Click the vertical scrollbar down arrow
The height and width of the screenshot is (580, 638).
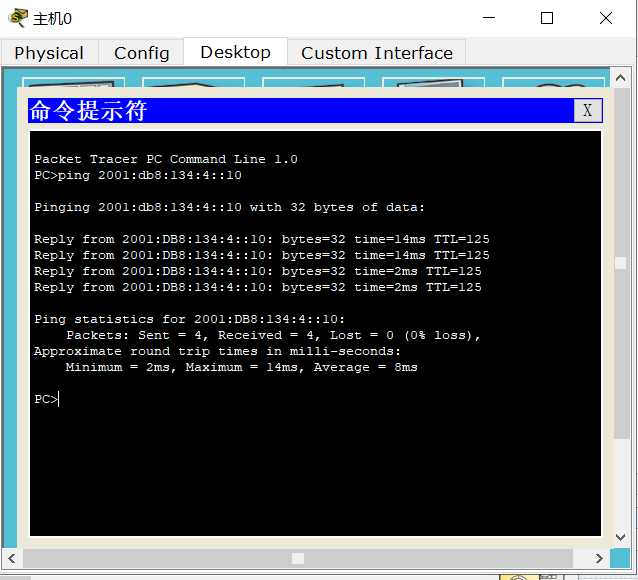pyautogui.click(x=621, y=537)
